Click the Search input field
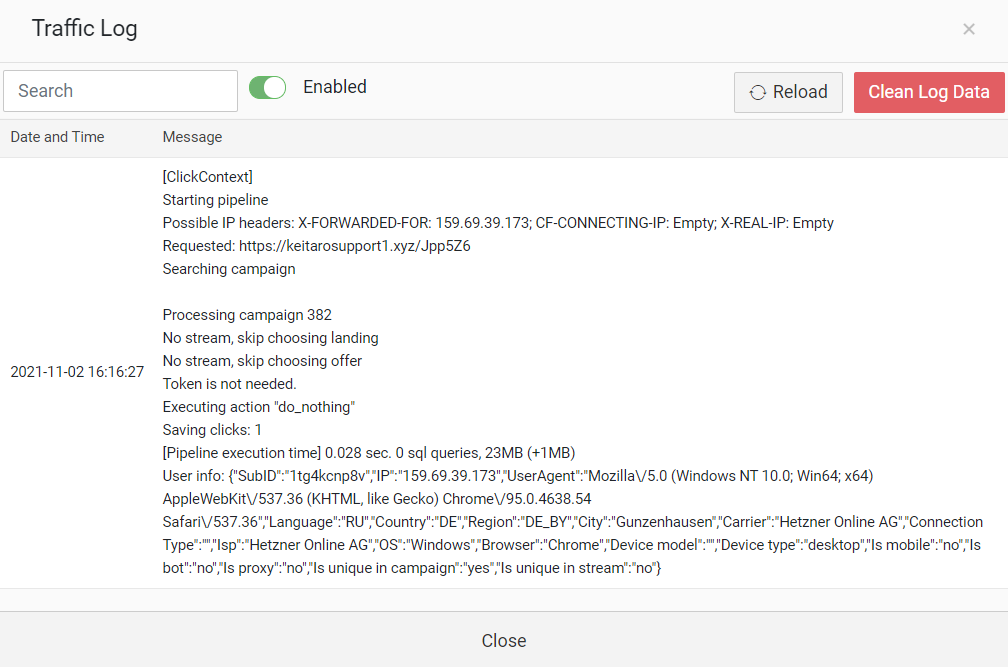 pos(120,91)
